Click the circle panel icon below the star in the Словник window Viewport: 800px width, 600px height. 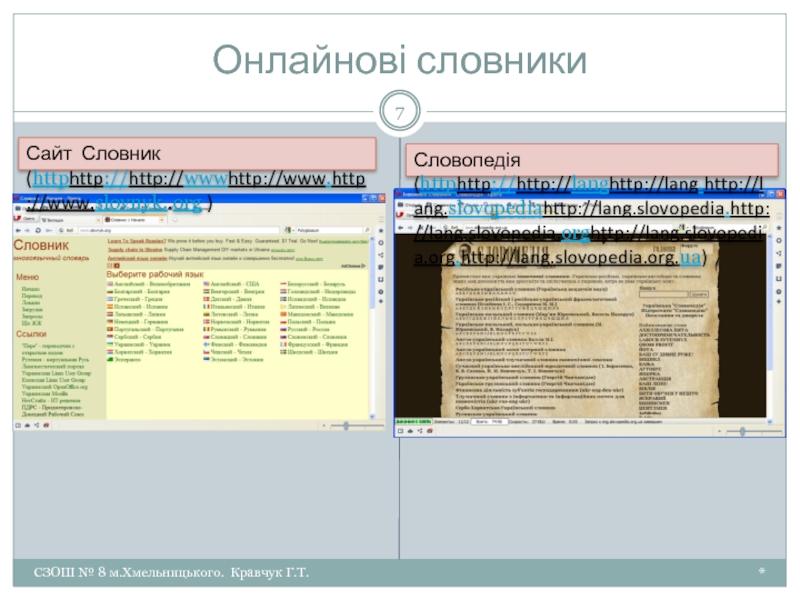(x=381, y=243)
